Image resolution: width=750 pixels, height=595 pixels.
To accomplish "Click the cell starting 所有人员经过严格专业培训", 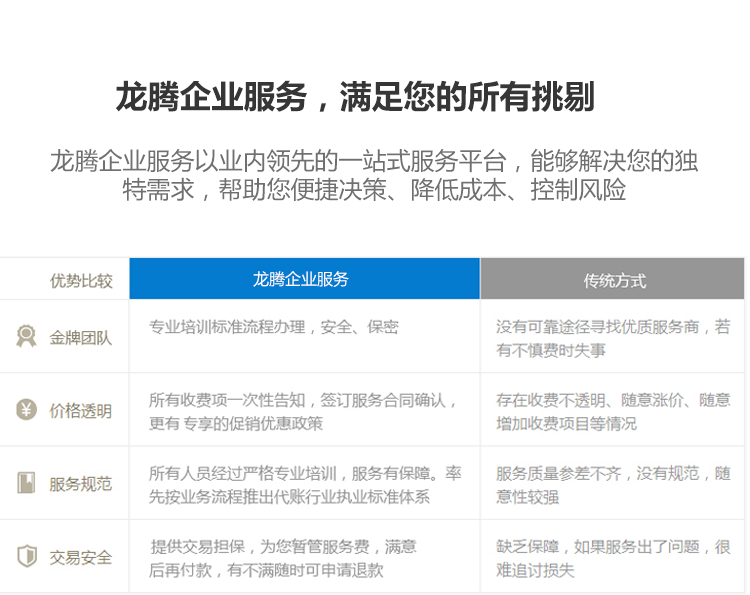I will [305, 485].
